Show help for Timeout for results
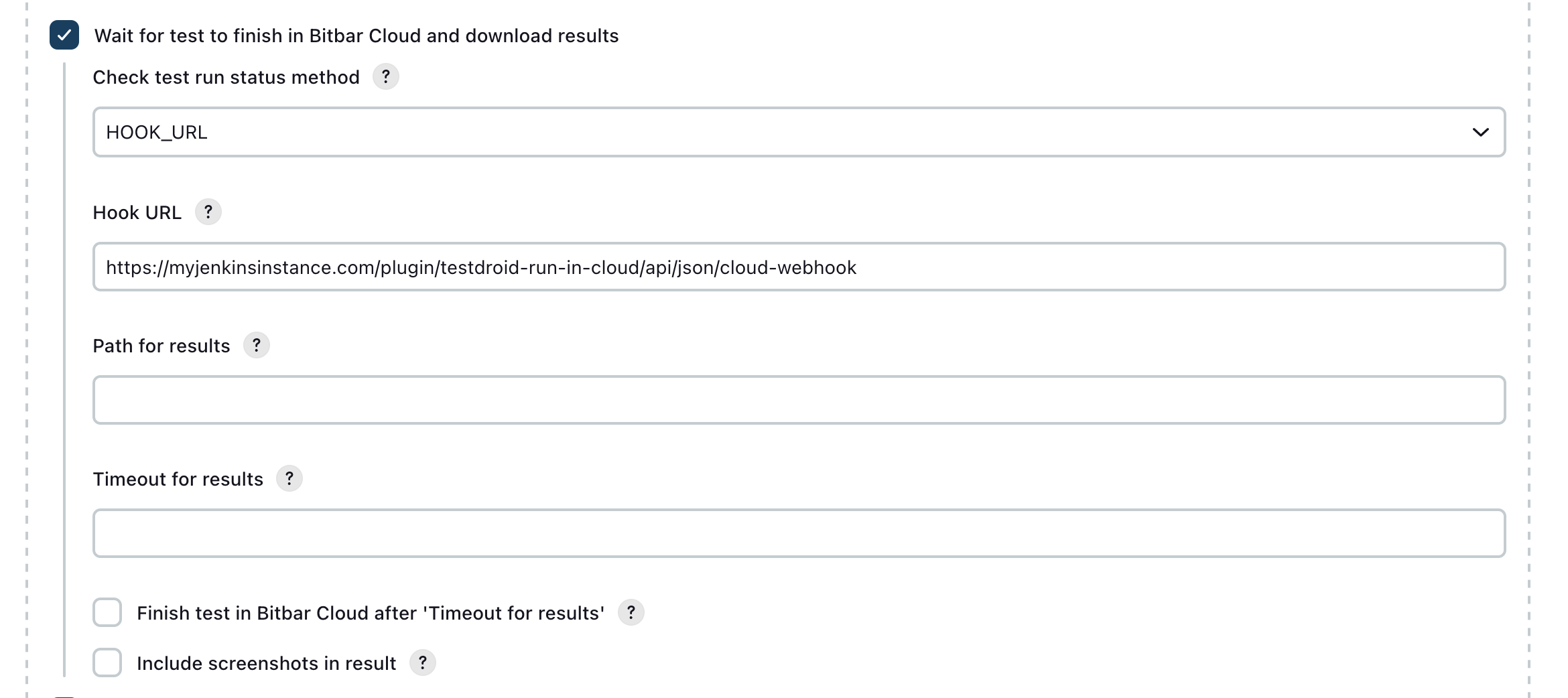 tap(290, 479)
